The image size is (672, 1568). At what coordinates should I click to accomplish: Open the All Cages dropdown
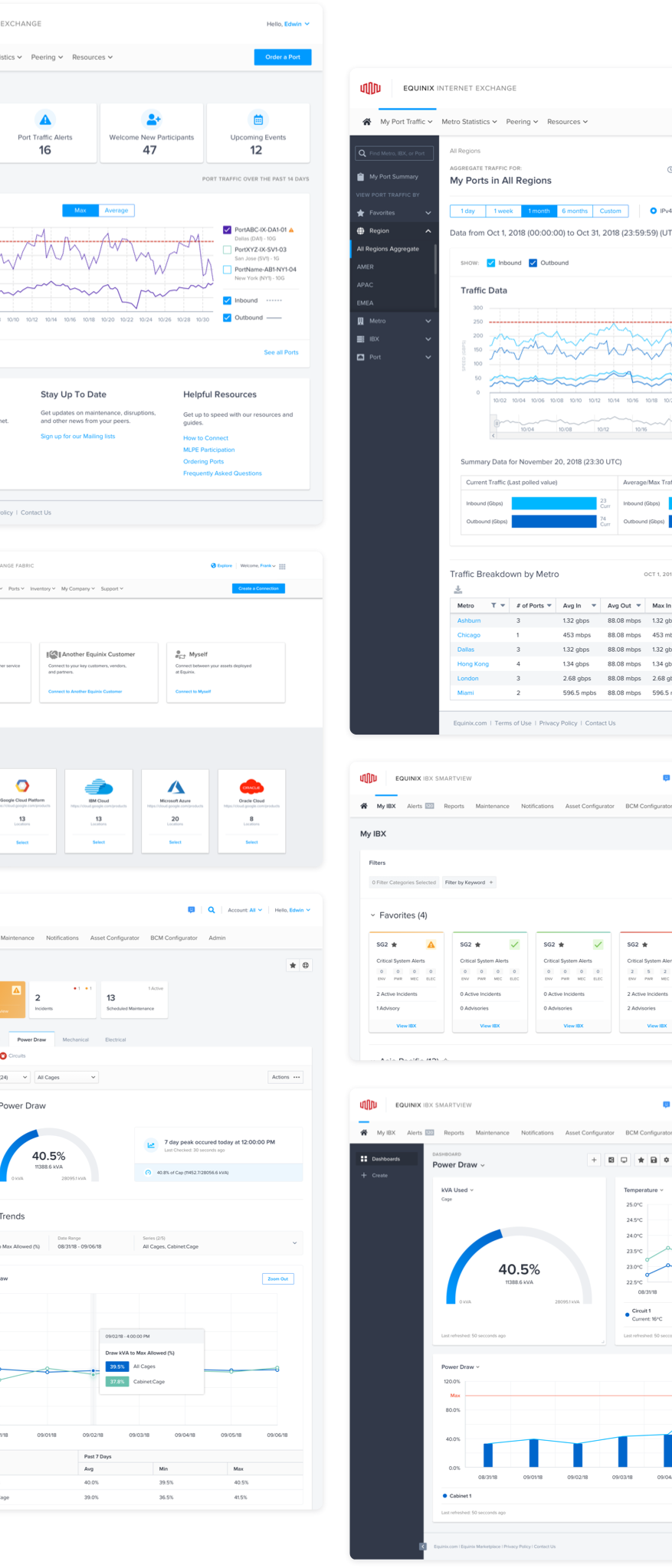click(x=66, y=1077)
